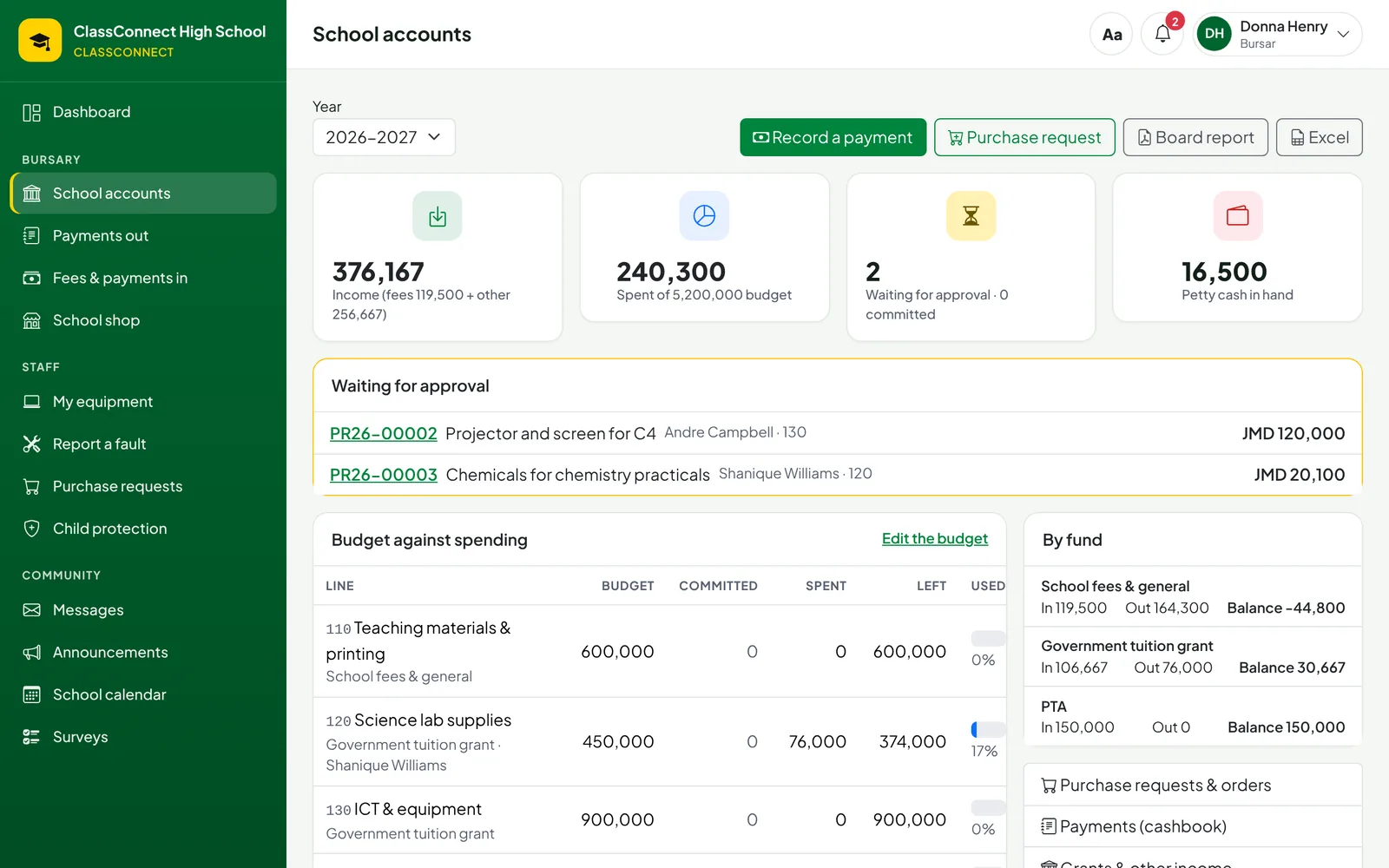Open Purchase requests in sidebar

click(143, 486)
